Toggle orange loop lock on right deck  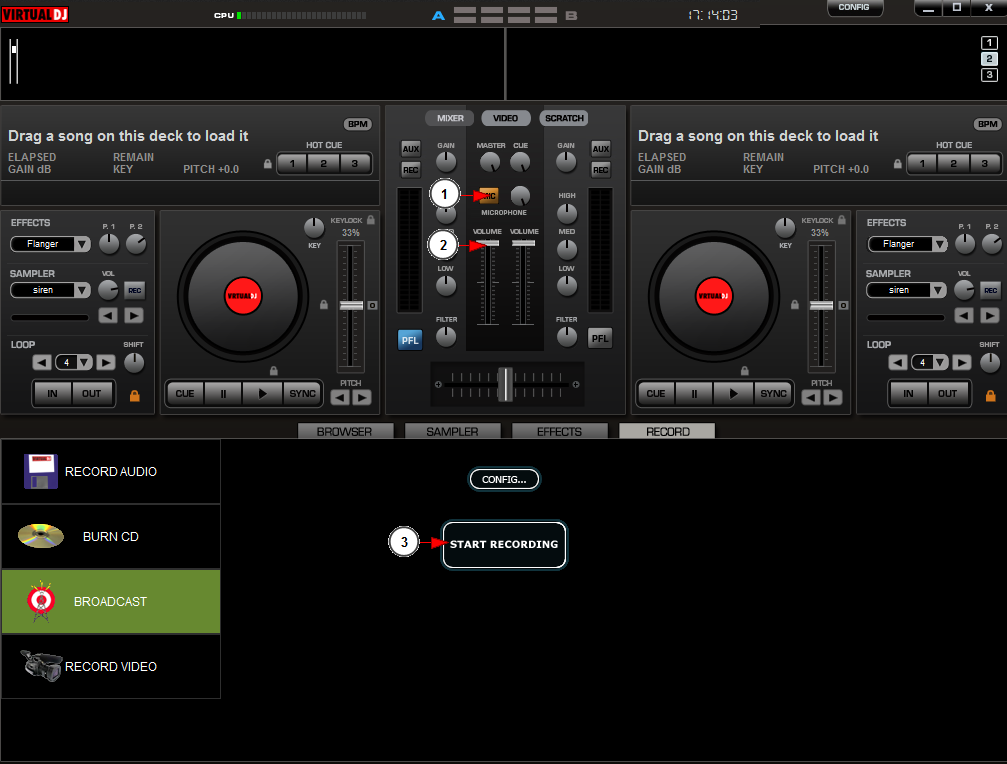991,395
